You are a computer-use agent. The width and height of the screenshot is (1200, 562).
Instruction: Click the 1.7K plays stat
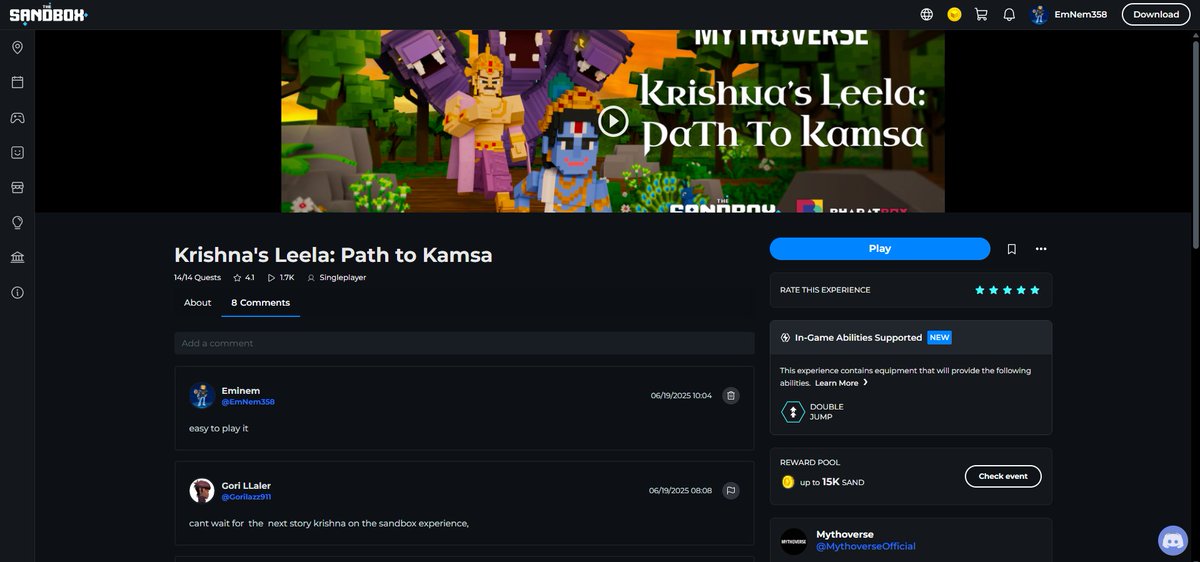coord(281,277)
